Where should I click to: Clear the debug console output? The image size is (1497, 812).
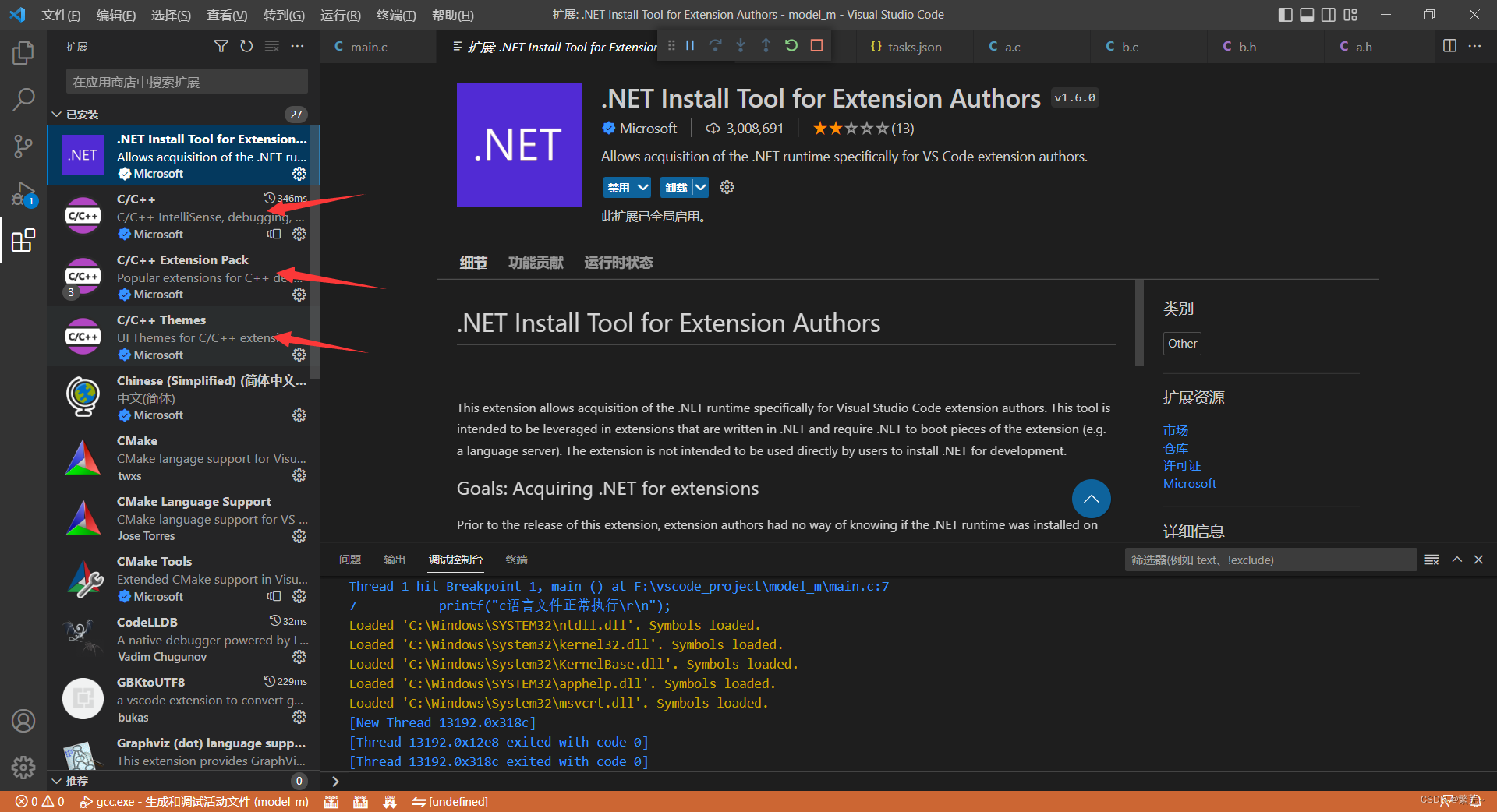1432,560
